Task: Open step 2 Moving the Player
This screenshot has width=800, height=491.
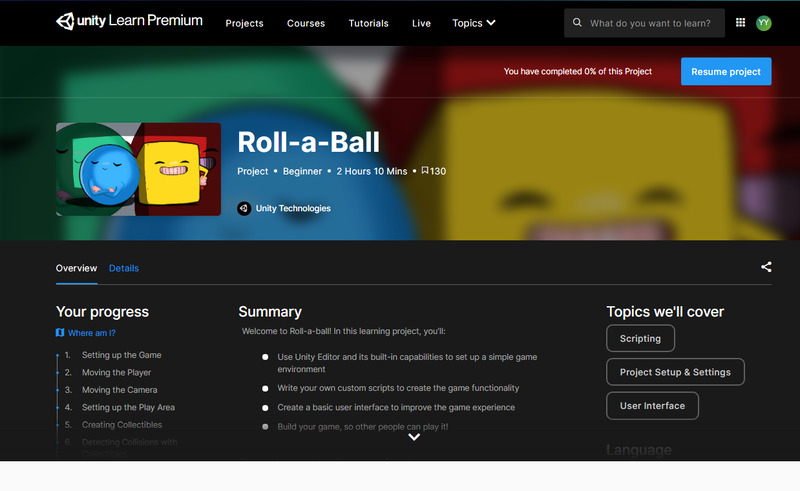Action: pyautogui.click(x=116, y=373)
